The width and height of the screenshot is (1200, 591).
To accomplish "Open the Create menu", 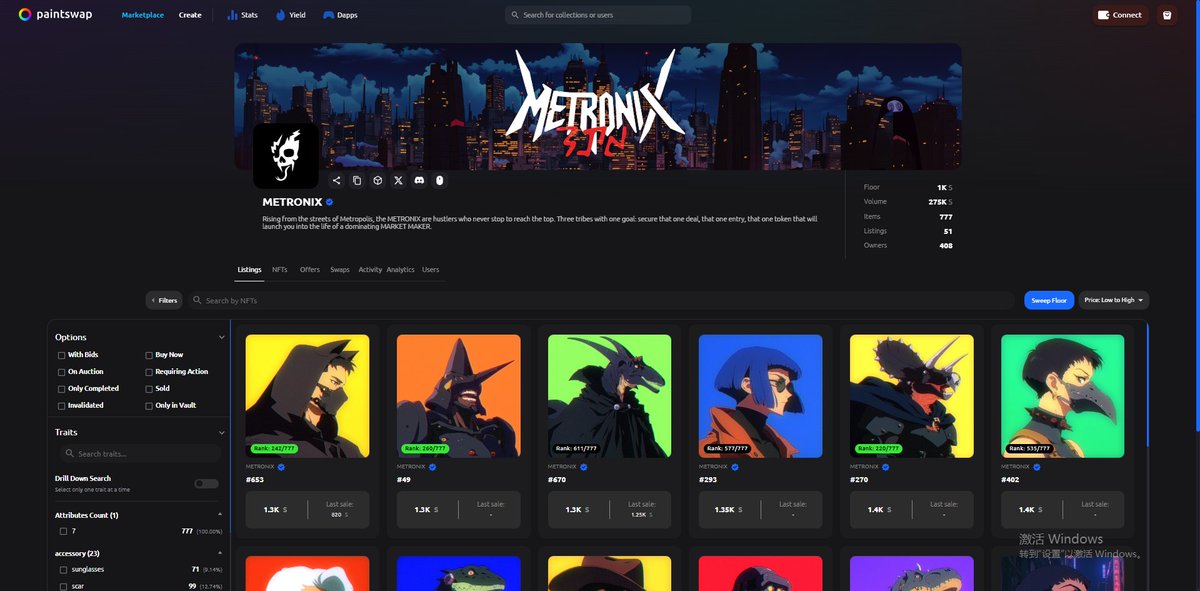I will pos(190,15).
